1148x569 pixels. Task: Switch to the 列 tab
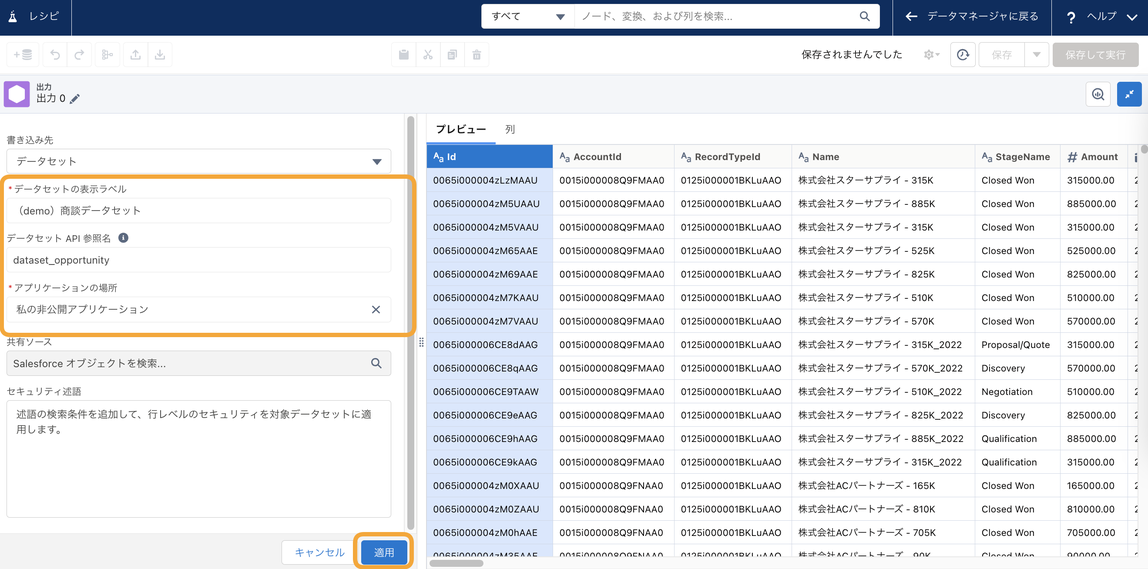pyautogui.click(x=510, y=129)
